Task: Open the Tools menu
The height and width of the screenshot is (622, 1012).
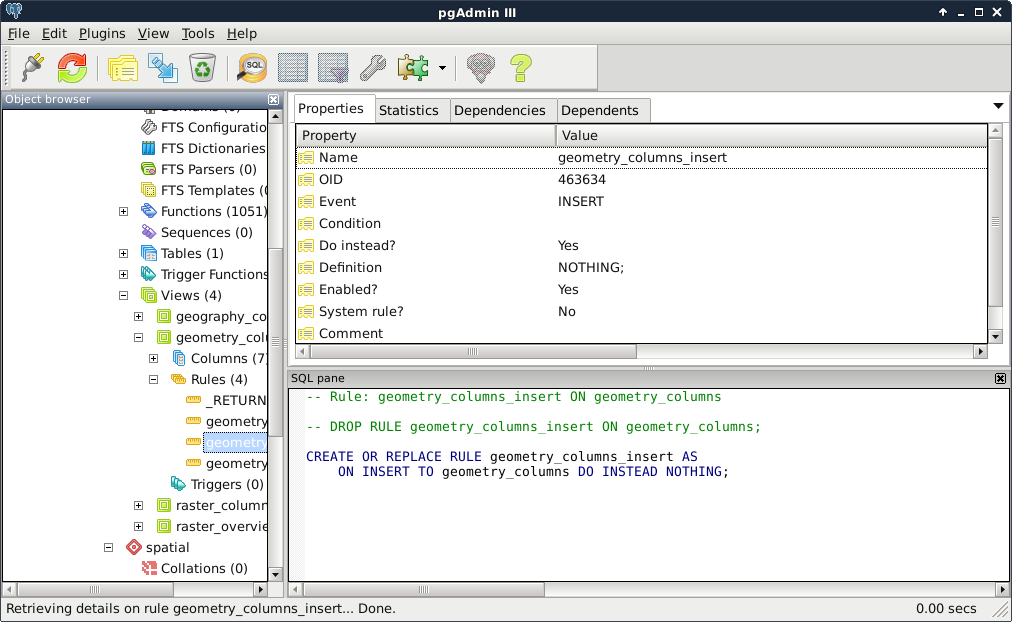Action: [198, 33]
